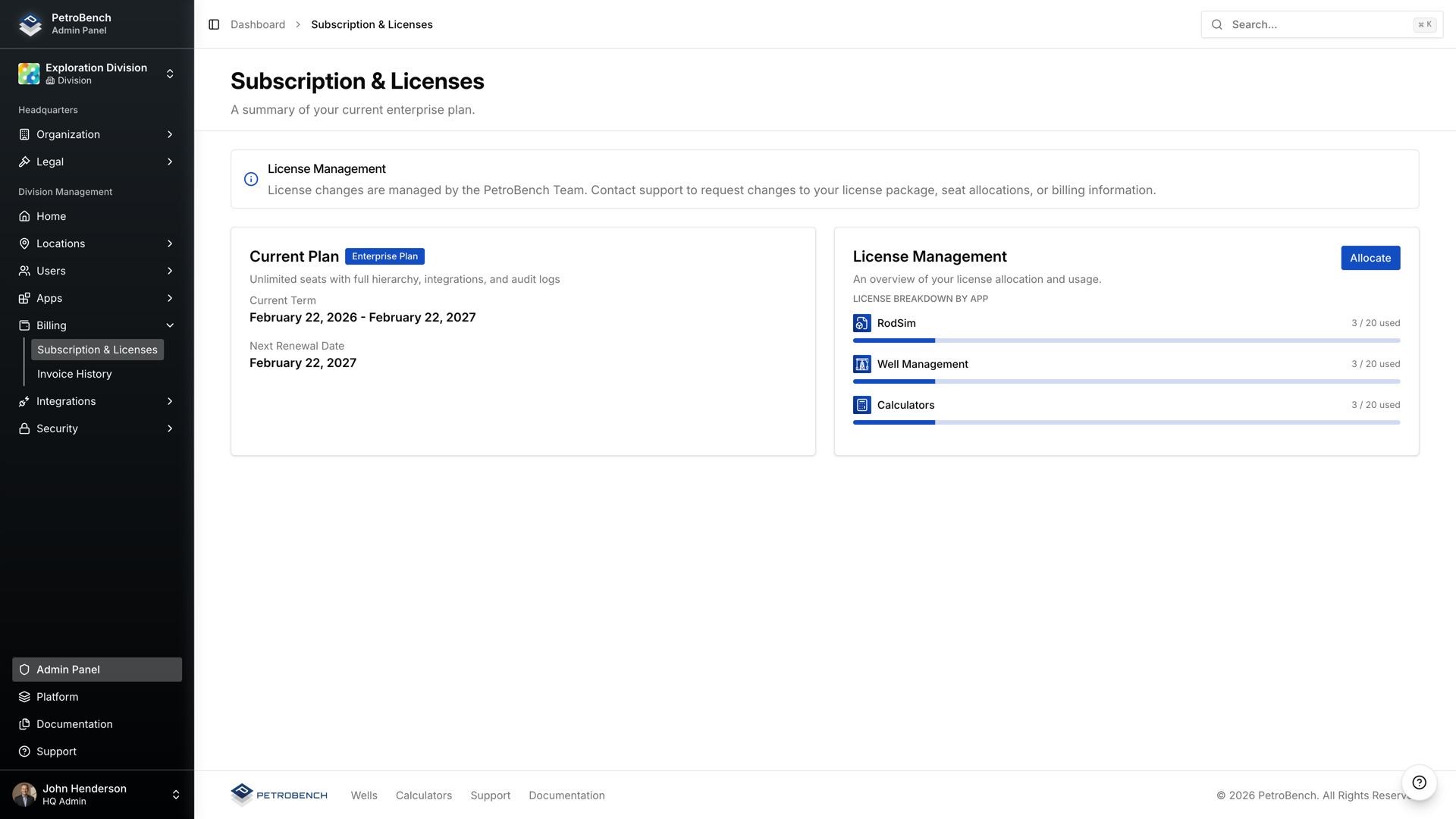Click the PetroBench logo in the sidebar
The height and width of the screenshot is (819, 1456).
pyautogui.click(x=29, y=24)
